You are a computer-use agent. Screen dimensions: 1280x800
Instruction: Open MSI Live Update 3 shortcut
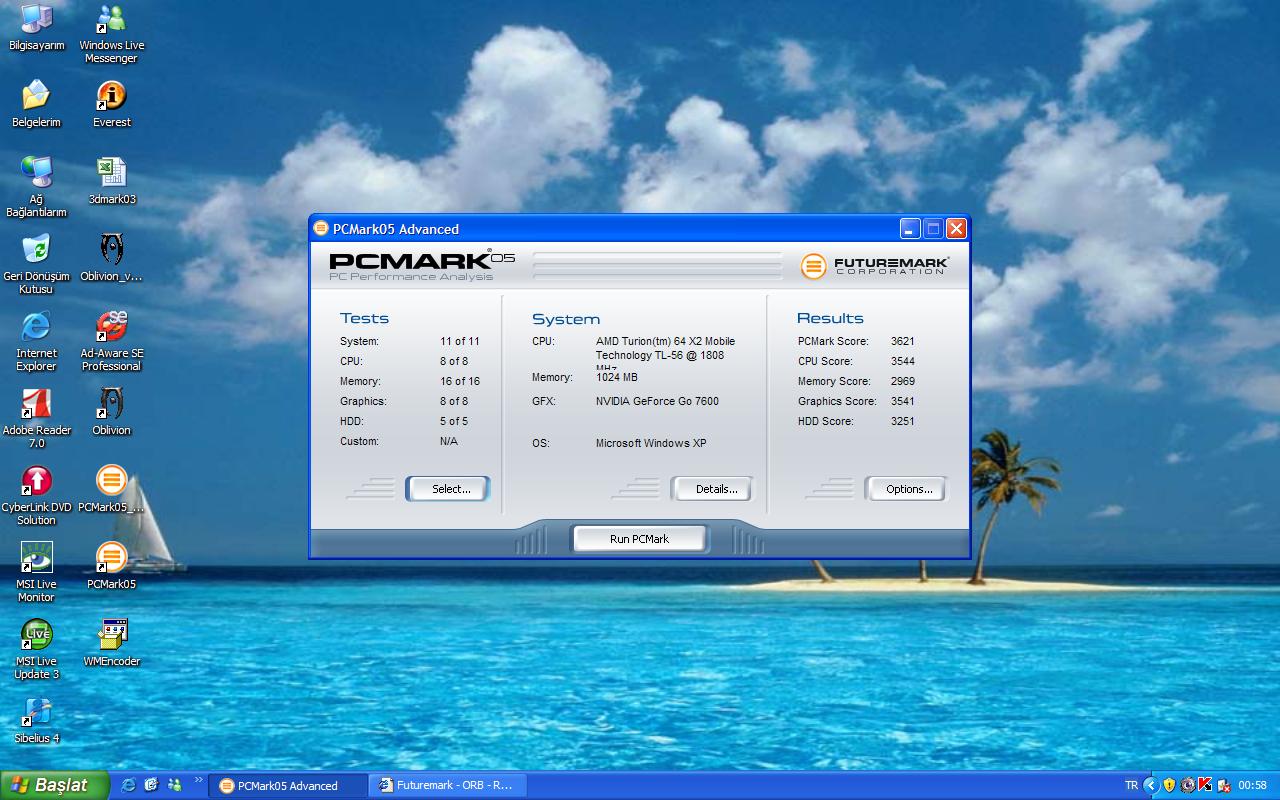tap(36, 649)
